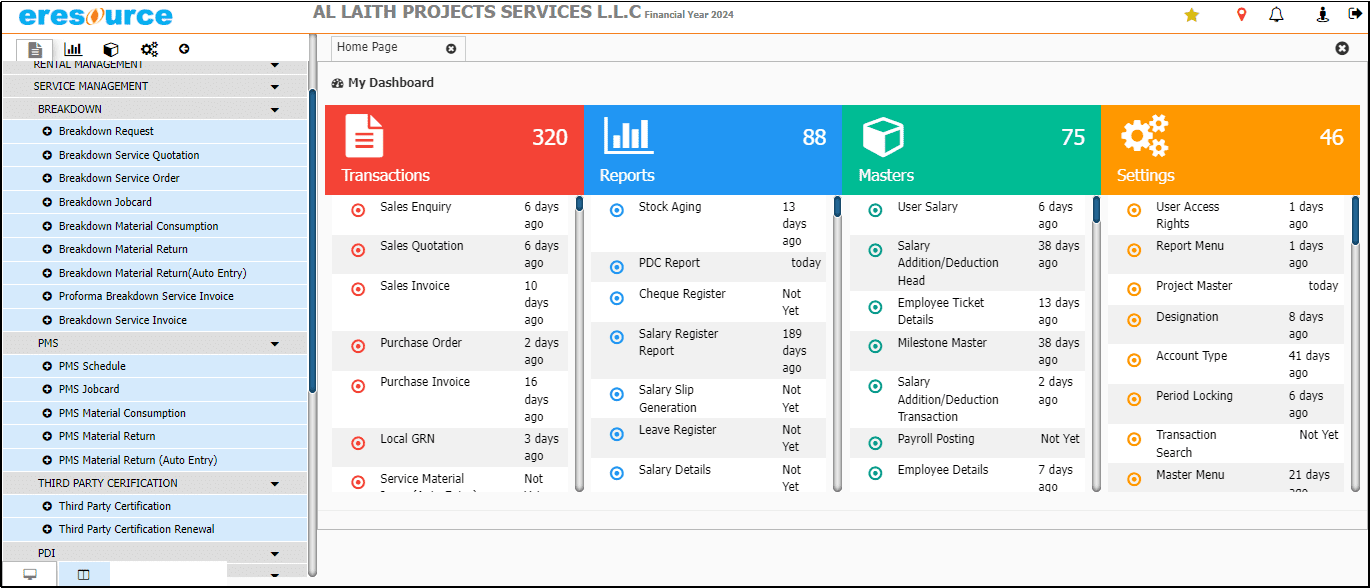This screenshot has width=1370, height=588.
Task: Select the Home Page tab
Action: click(x=368, y=48)
